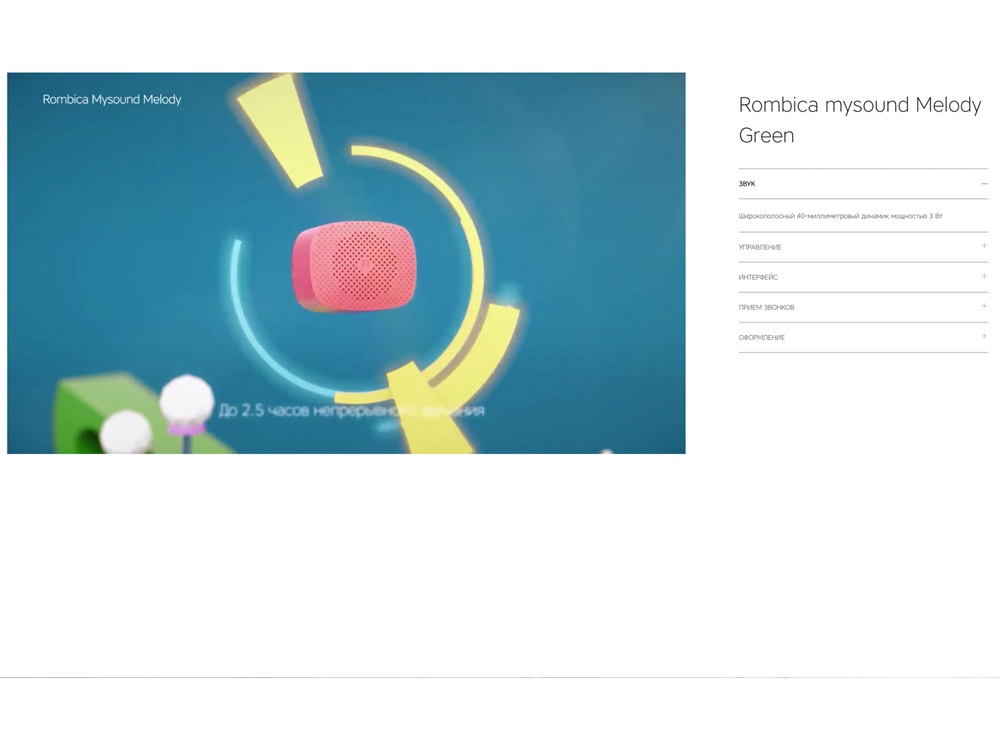Click the plus icon beside ИНТЕРФЕЙС

point(983,276)
